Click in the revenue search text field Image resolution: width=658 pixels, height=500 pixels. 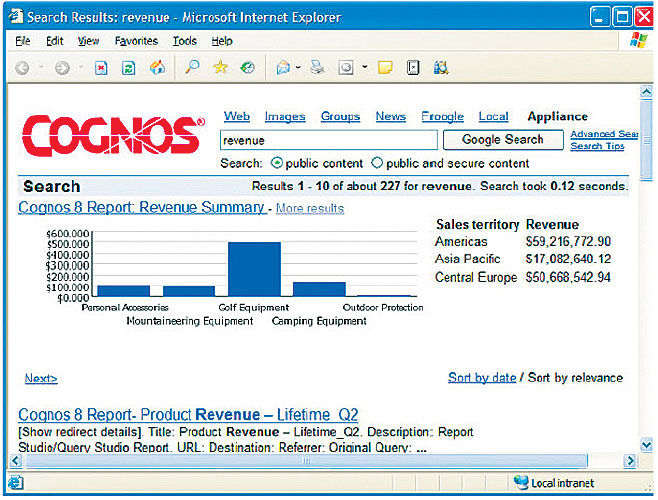(x=328, y=141)
